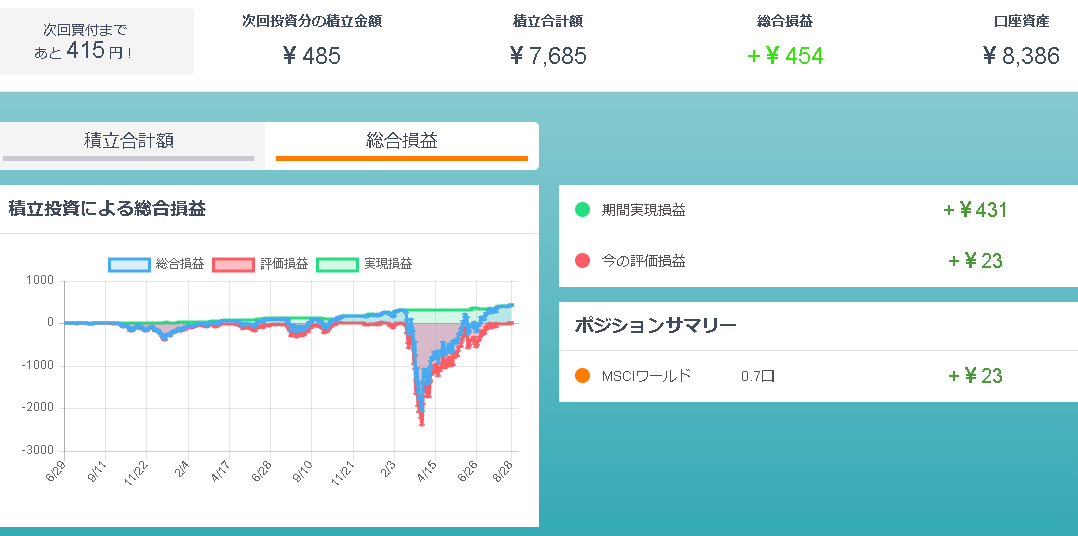The height and width of the screenshot is (536, 1078).
Task: Click the orange MSCIワールド dot icon
Action: point(582,376)
